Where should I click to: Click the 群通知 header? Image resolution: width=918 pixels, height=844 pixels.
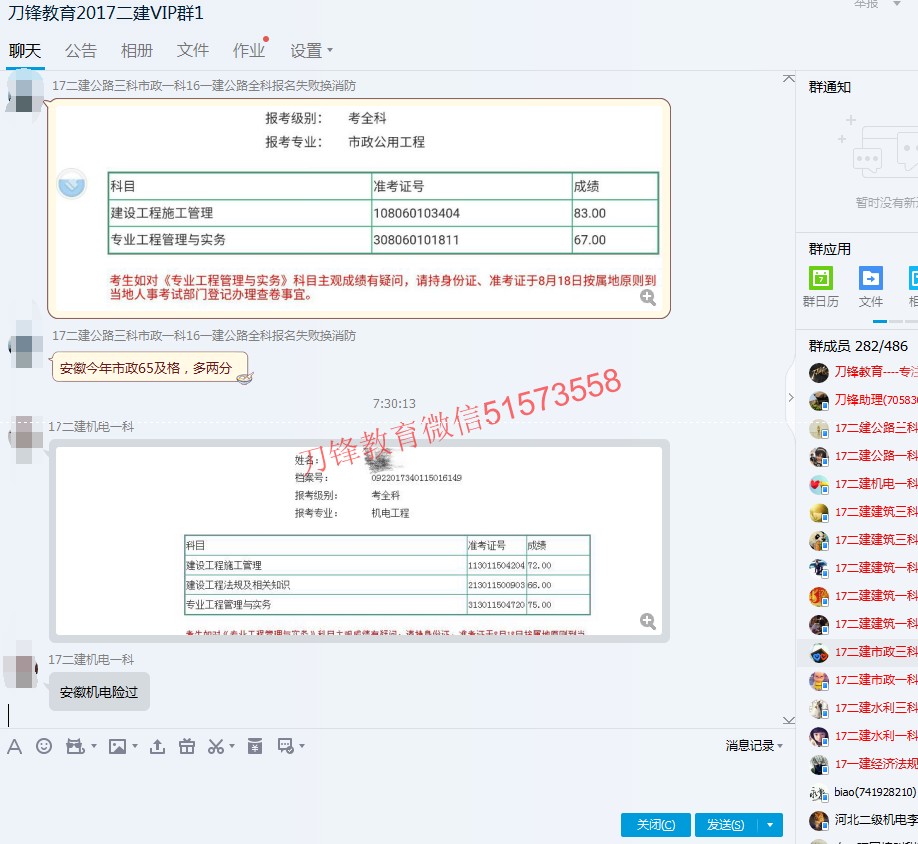pyautogui.click(x=830, y=87)
